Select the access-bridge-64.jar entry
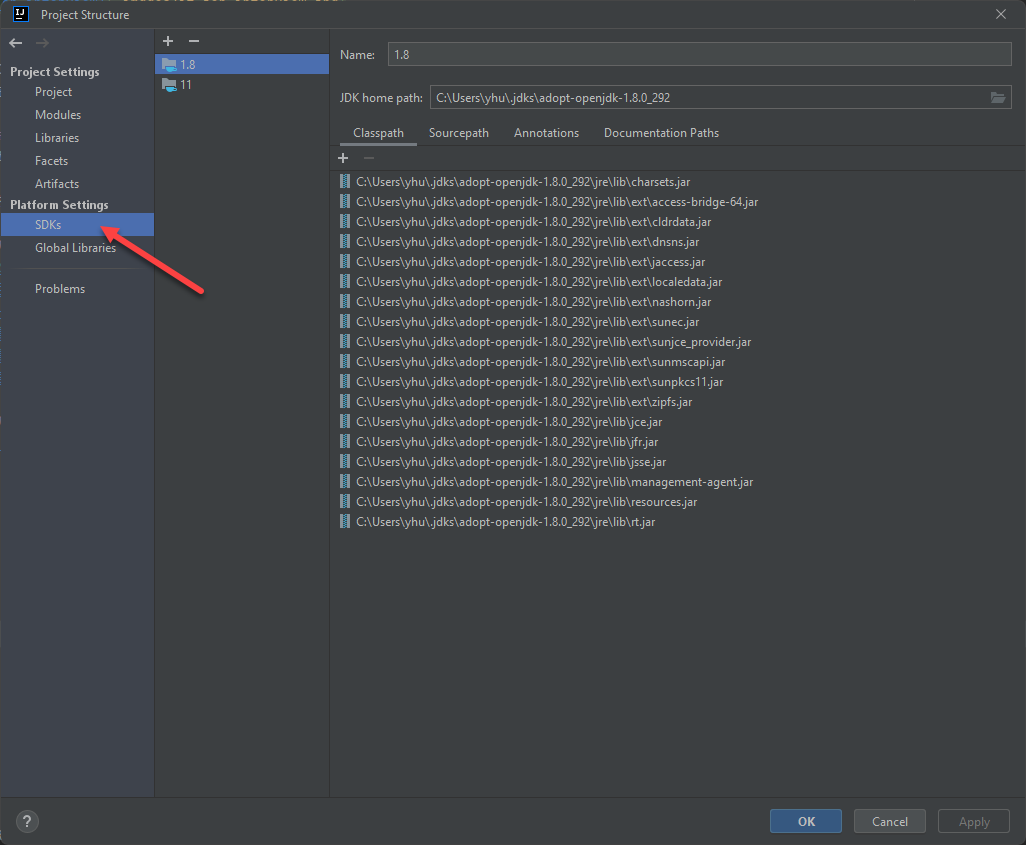The height and width of the screenshot is (845, 1026). point(549,202)
